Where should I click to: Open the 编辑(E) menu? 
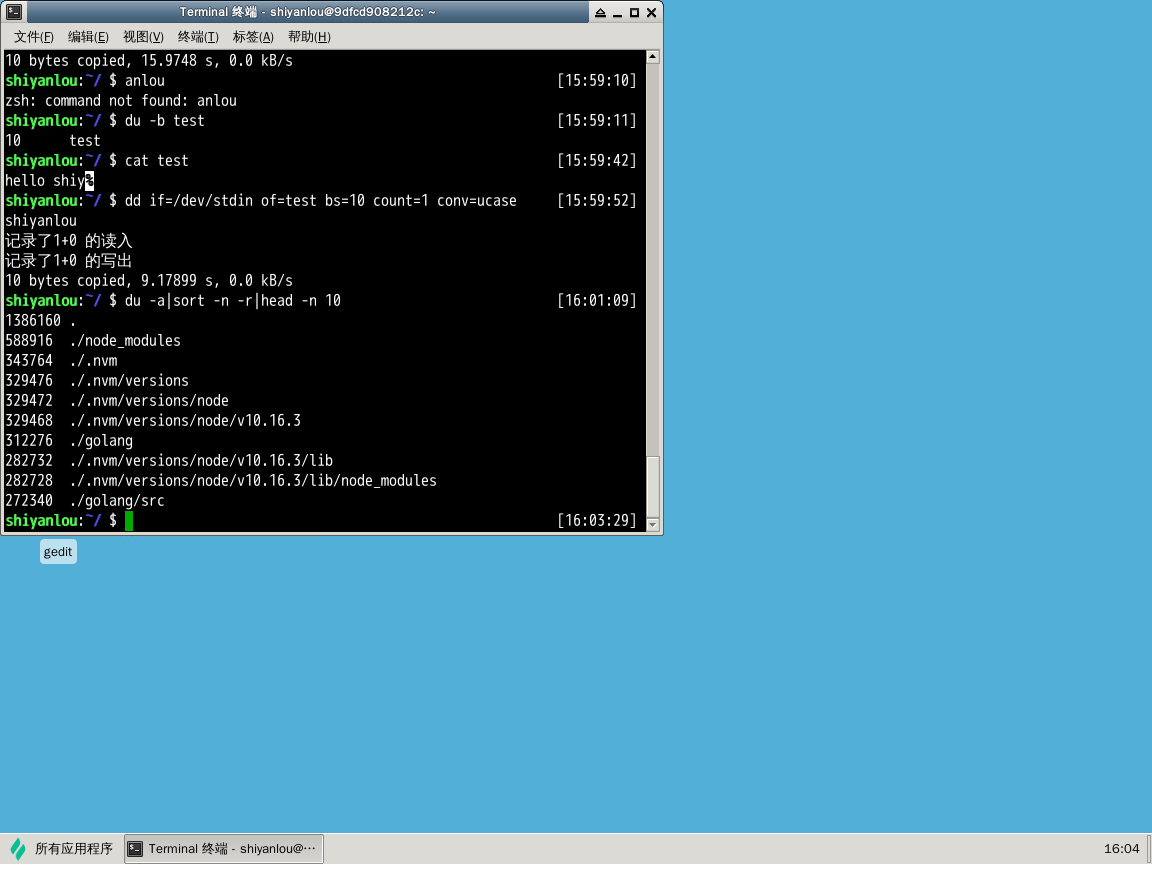88,37
